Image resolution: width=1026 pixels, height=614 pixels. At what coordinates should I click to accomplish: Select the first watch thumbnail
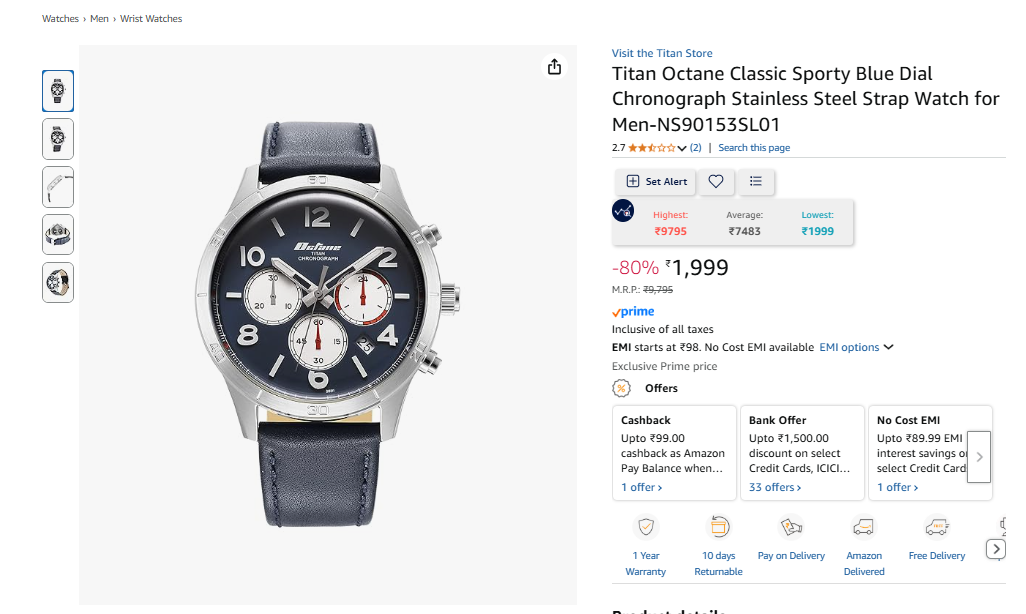click(58, 91)
